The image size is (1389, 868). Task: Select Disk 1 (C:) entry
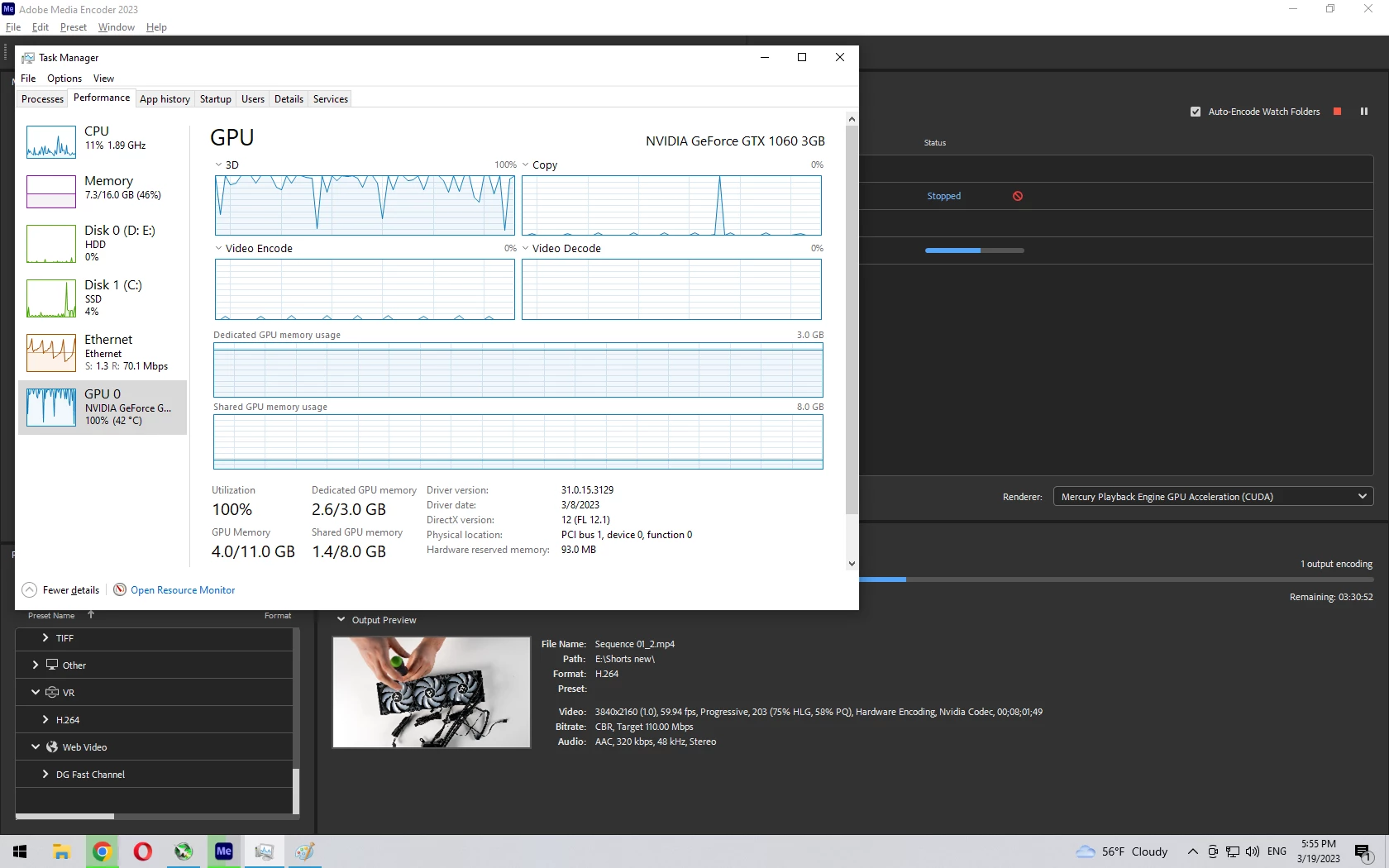click(x=103, y=298)
